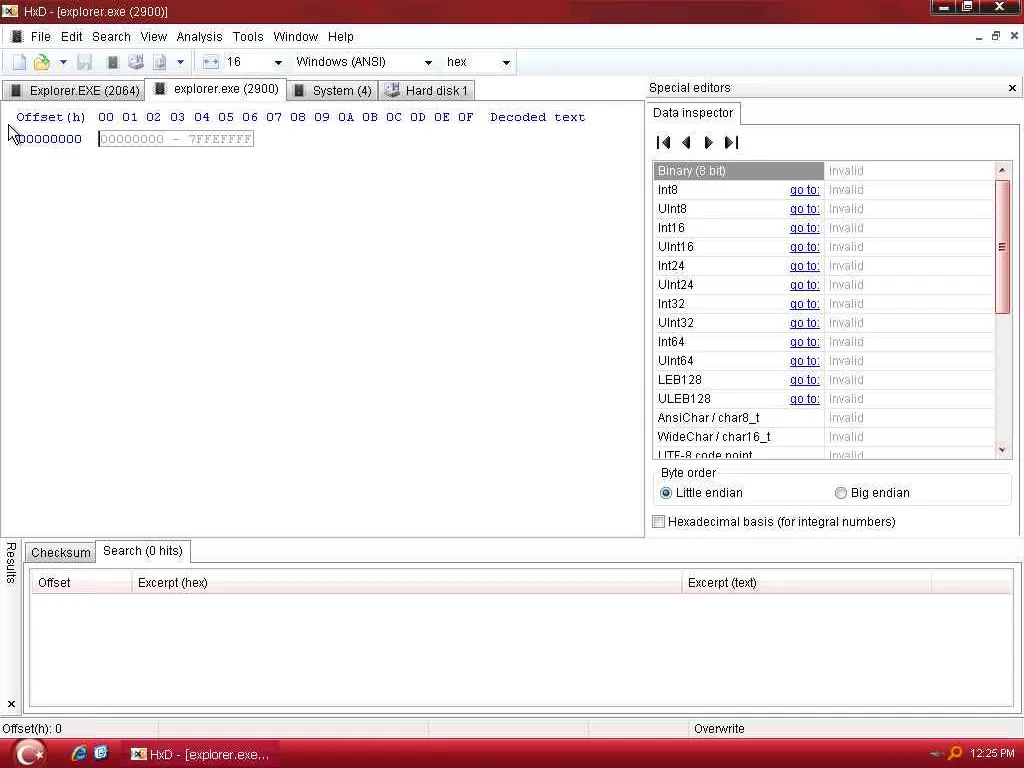This screenshot has width=1024, height=768.
Task: Jump to first byte in Data inspector
Action: 664,142
